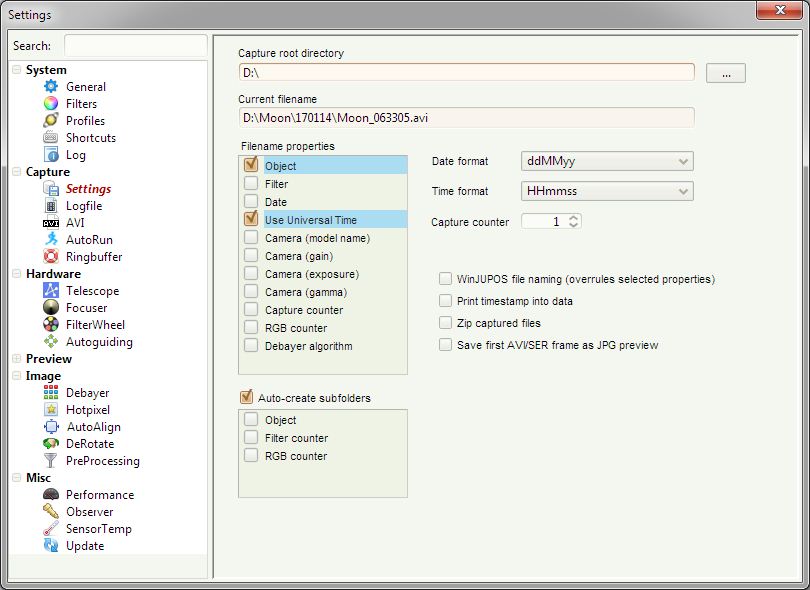Click the Capture root directory field

click(466, 72)
